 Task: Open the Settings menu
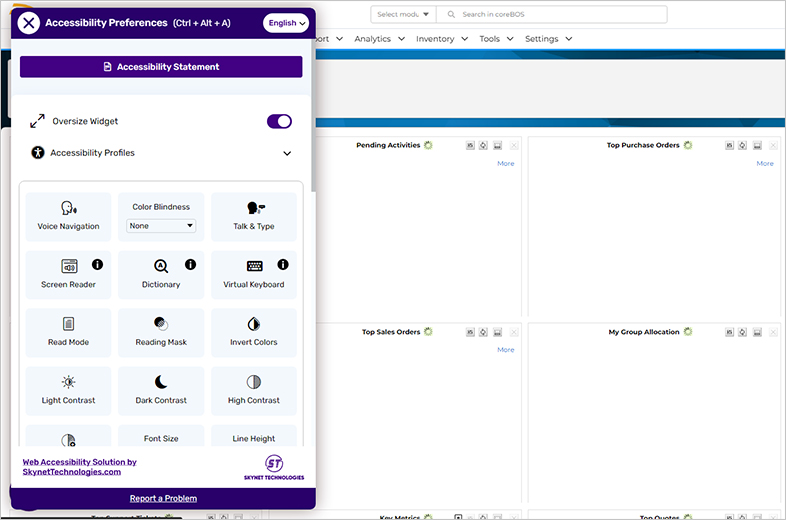click(548, 39)
